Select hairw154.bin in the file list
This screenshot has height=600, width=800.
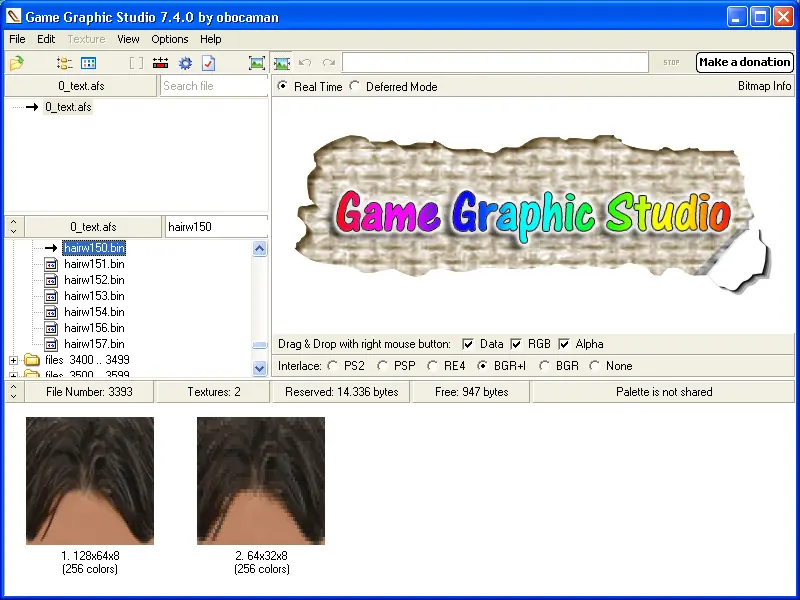coord(94,312)
